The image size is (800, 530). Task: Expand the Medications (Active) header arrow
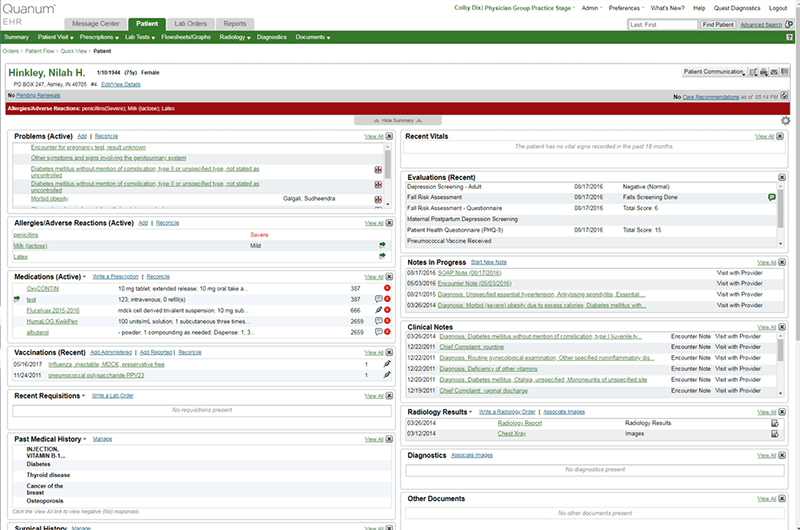(85, 277)
